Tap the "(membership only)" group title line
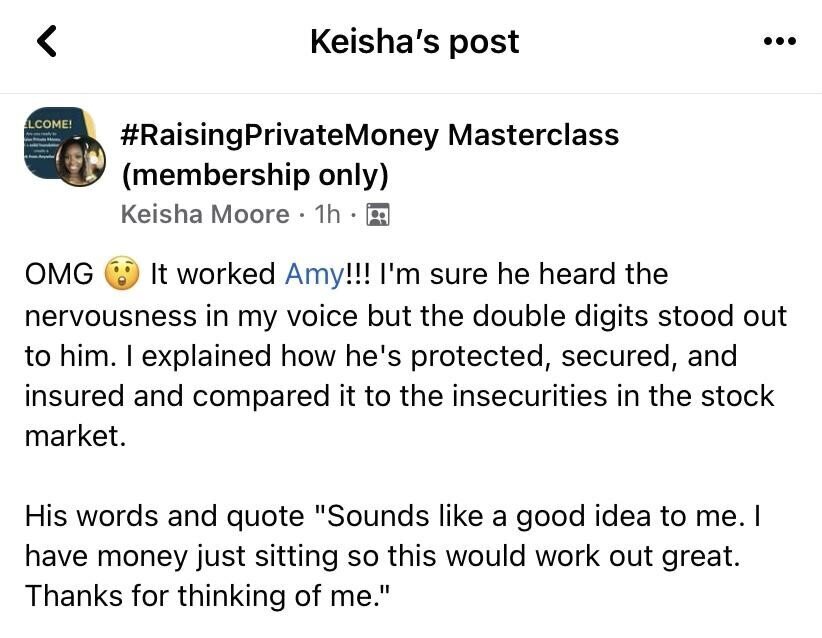Viewport: 822px width, 638px height. click(253, 175)
